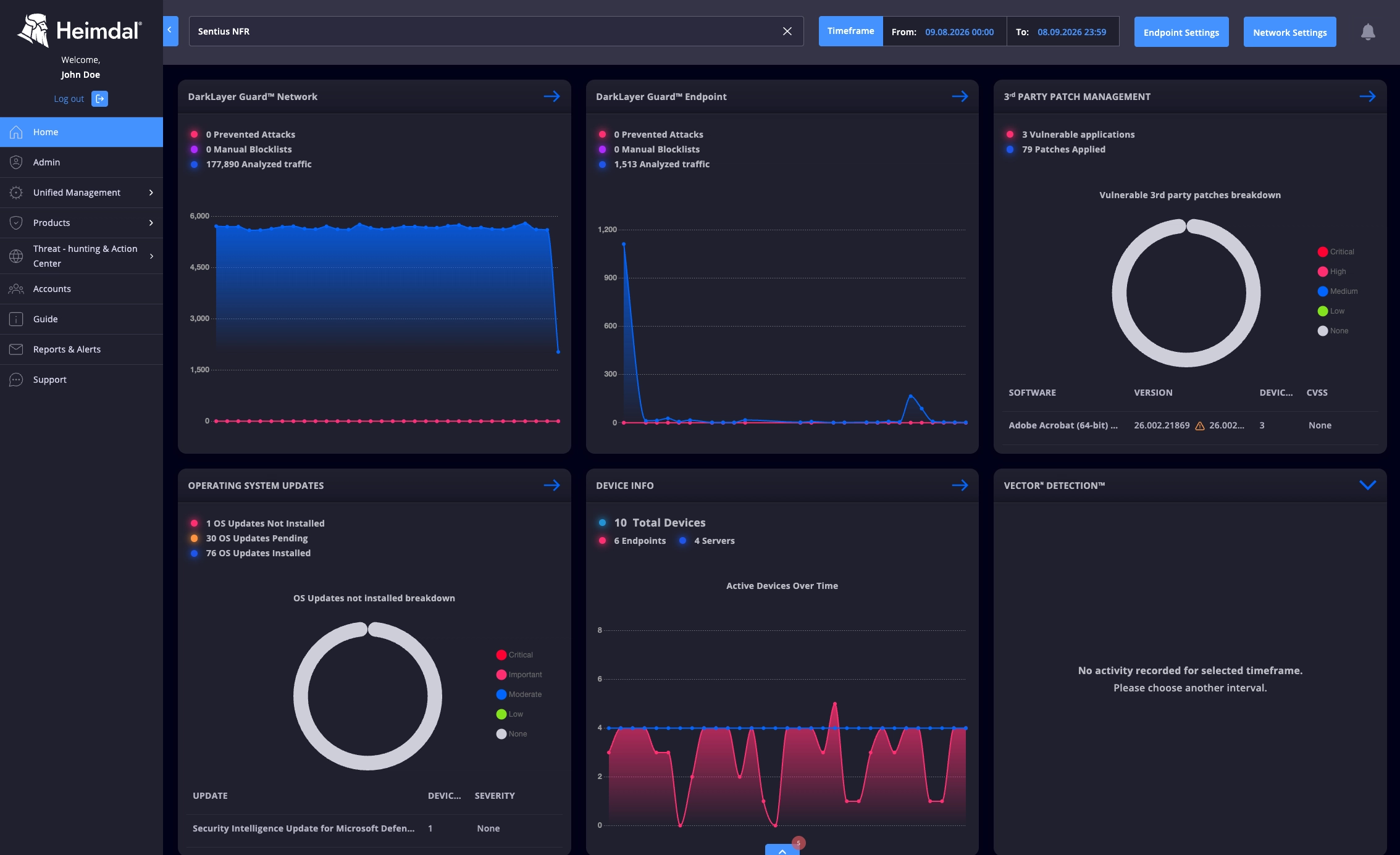Image resolution: width=1400 pixels, height=855 pixels.
Task: Click the Log out link
Action: 69,99
